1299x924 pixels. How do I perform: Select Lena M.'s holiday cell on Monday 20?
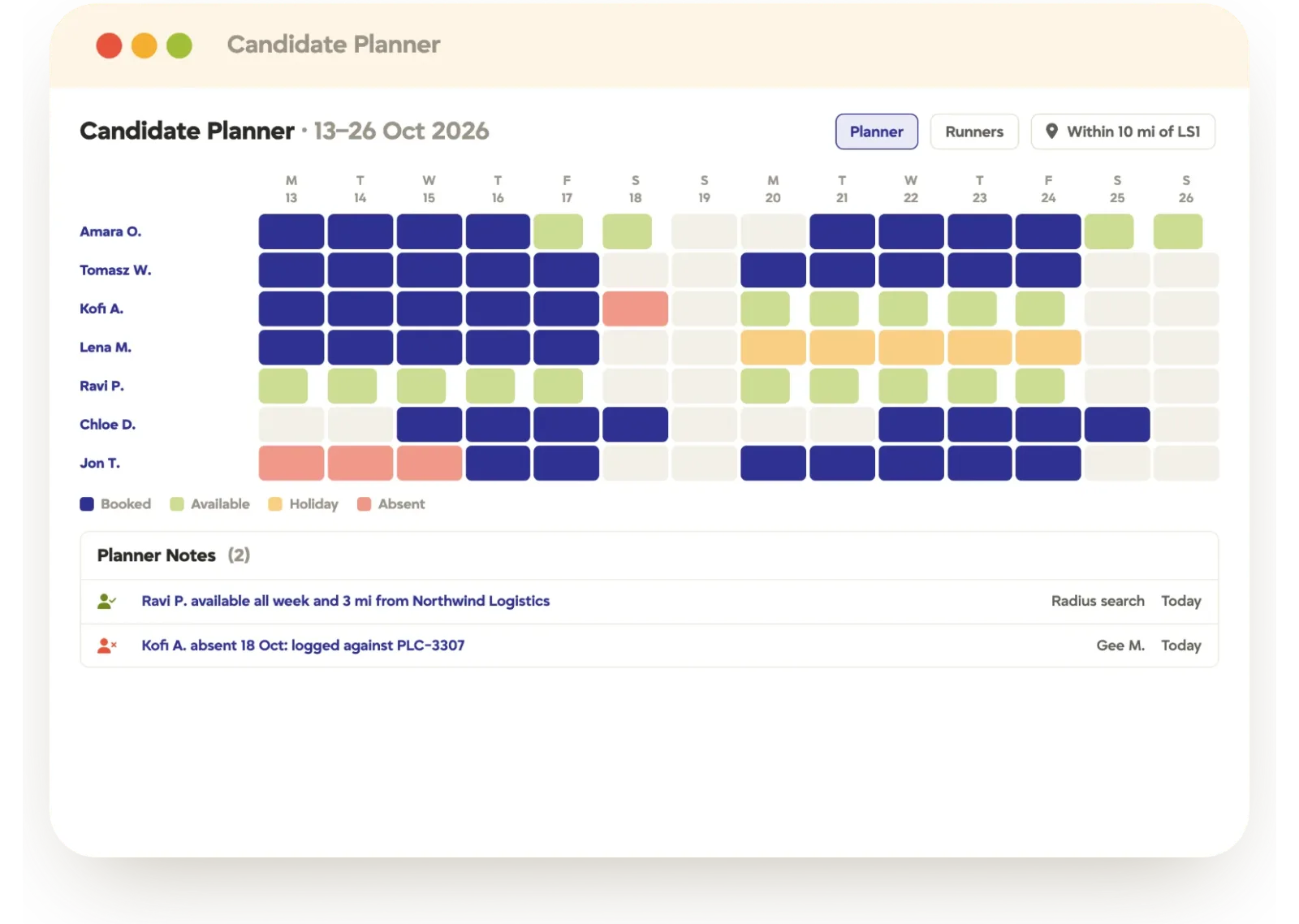pos(773,347)
